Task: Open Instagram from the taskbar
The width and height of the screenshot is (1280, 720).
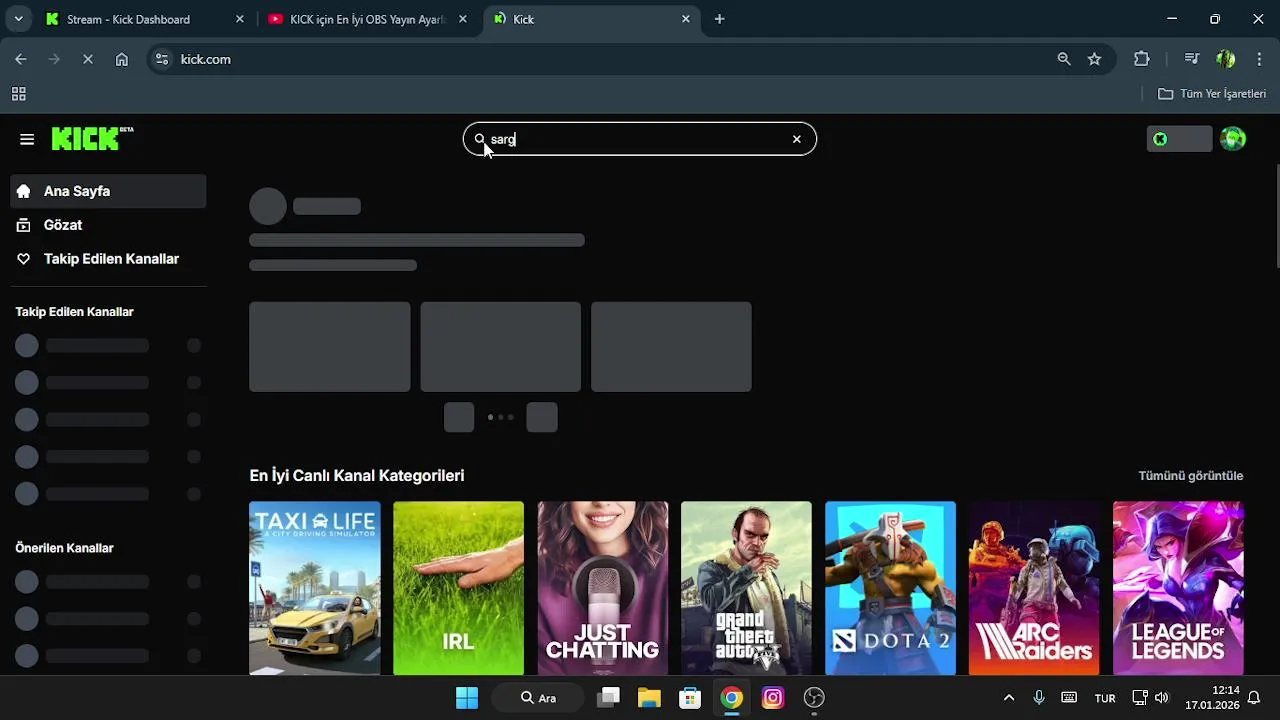Action: 773,697
